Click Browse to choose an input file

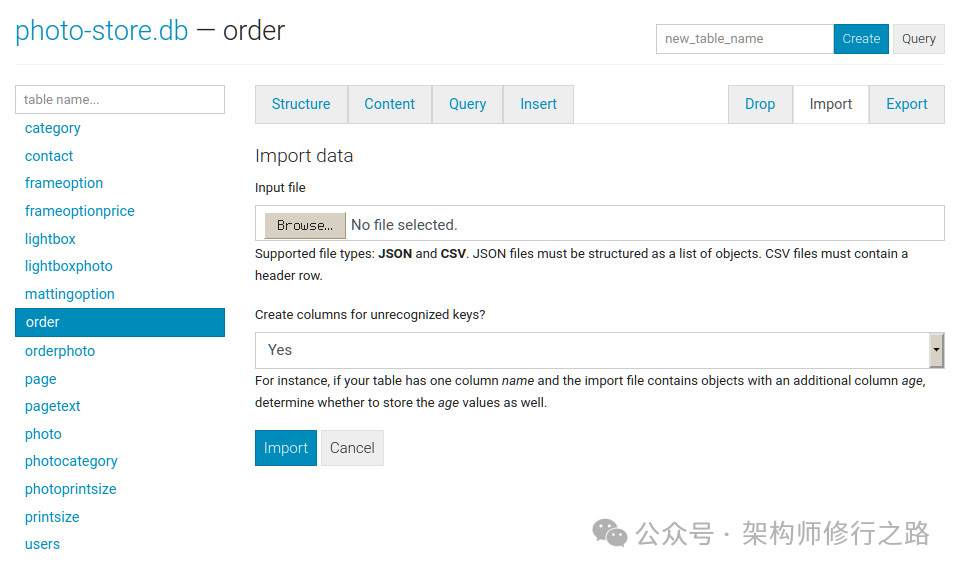pyautogui.click(x=305, y=225)
